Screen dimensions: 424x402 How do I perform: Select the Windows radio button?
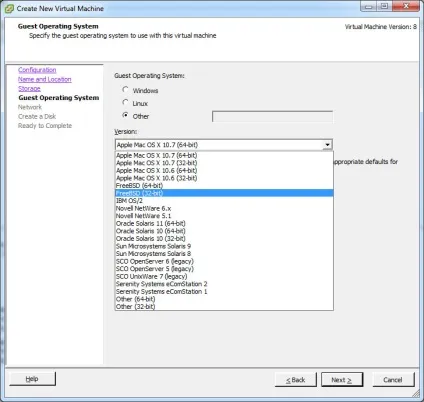(x=125, y=90)
